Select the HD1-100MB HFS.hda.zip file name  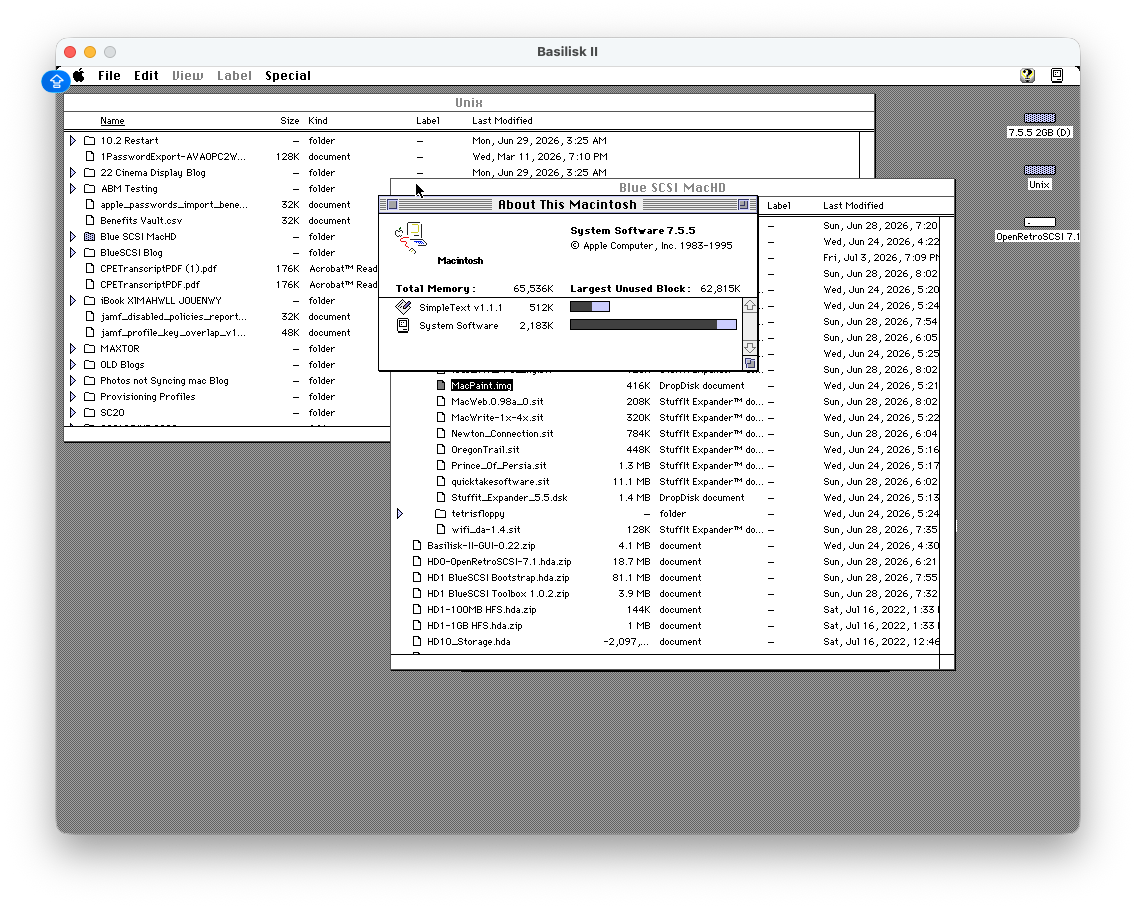[x=482, y=609]
